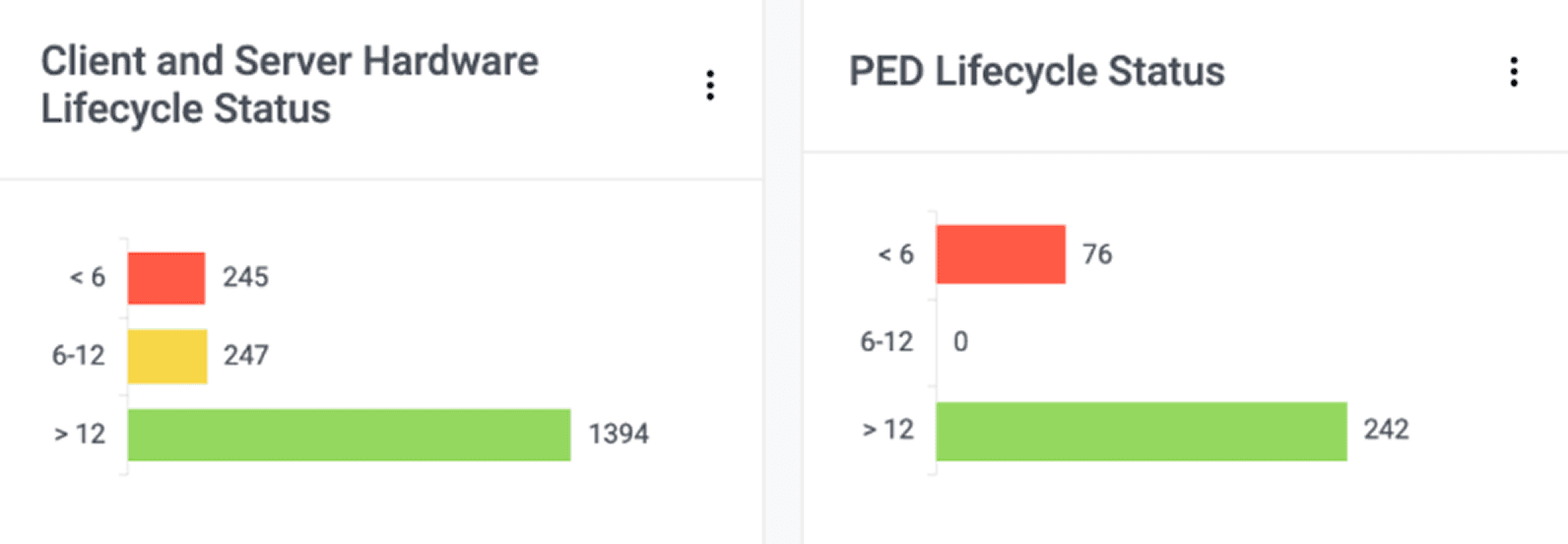
Task: Click the 242 value in PED chart
Action: [x=1386, y=429]
